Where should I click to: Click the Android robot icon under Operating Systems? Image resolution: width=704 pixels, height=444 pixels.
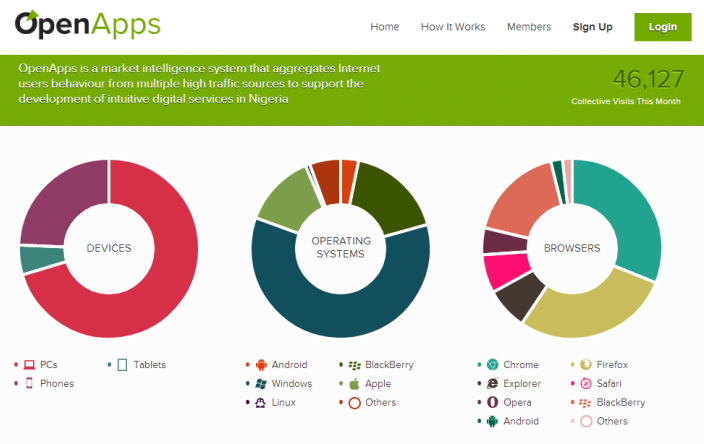(261, 365)
